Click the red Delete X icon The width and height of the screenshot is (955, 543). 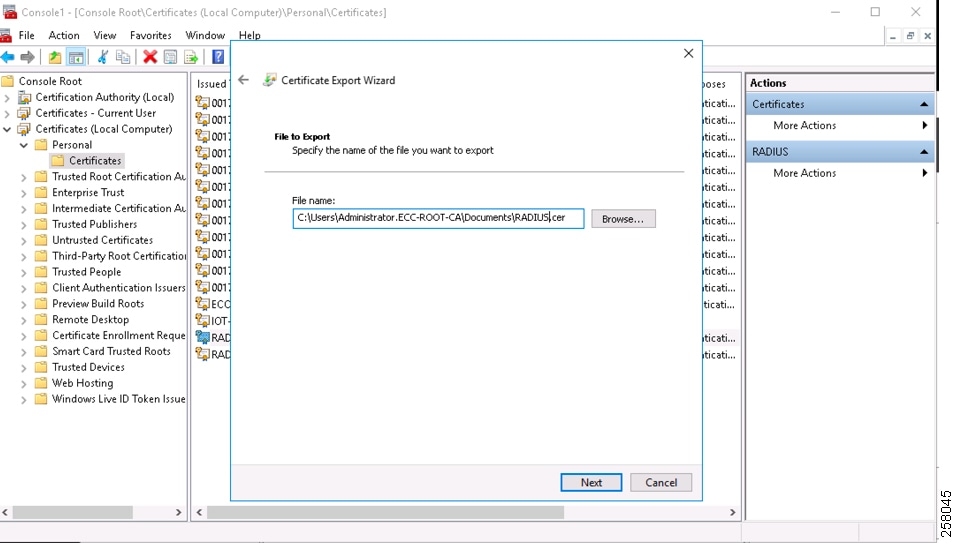coord(150,57)
